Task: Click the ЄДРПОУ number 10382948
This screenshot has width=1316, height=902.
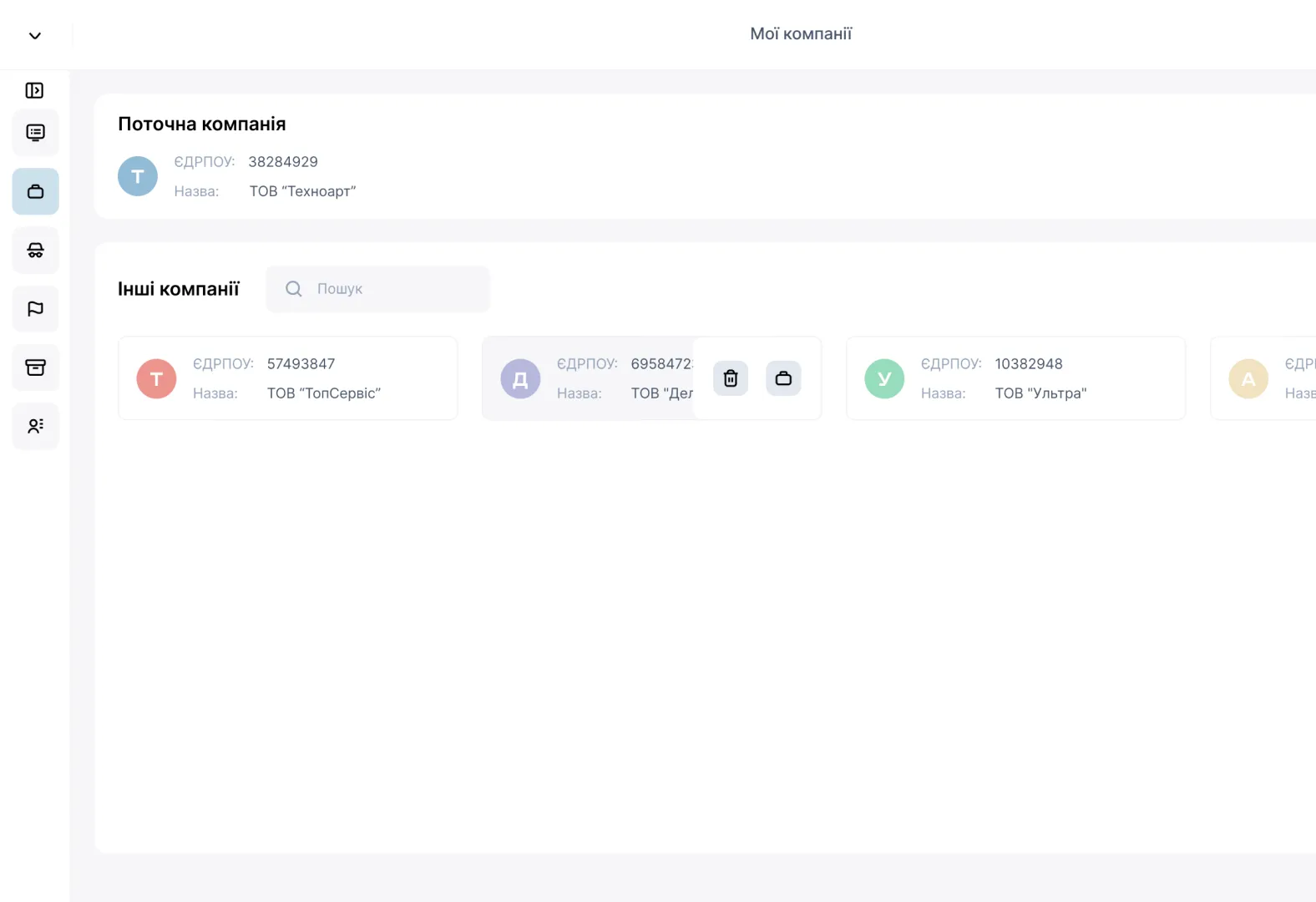Action: click(x=1029, y=364)
